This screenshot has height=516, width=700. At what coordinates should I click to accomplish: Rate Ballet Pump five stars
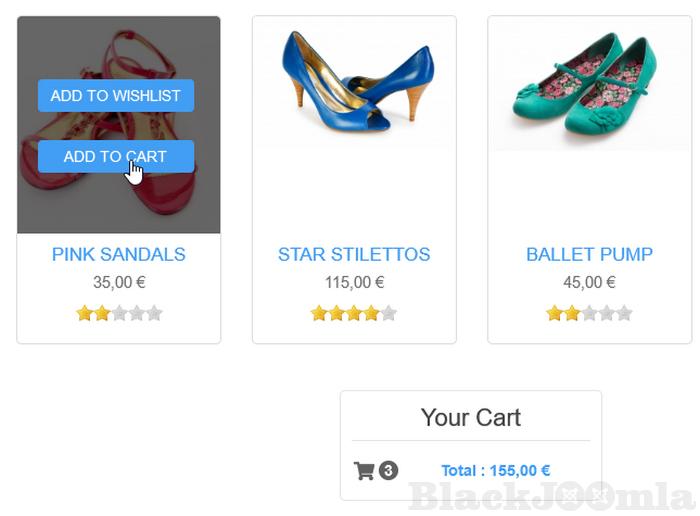pyautogui.click(x=624, y=313)
